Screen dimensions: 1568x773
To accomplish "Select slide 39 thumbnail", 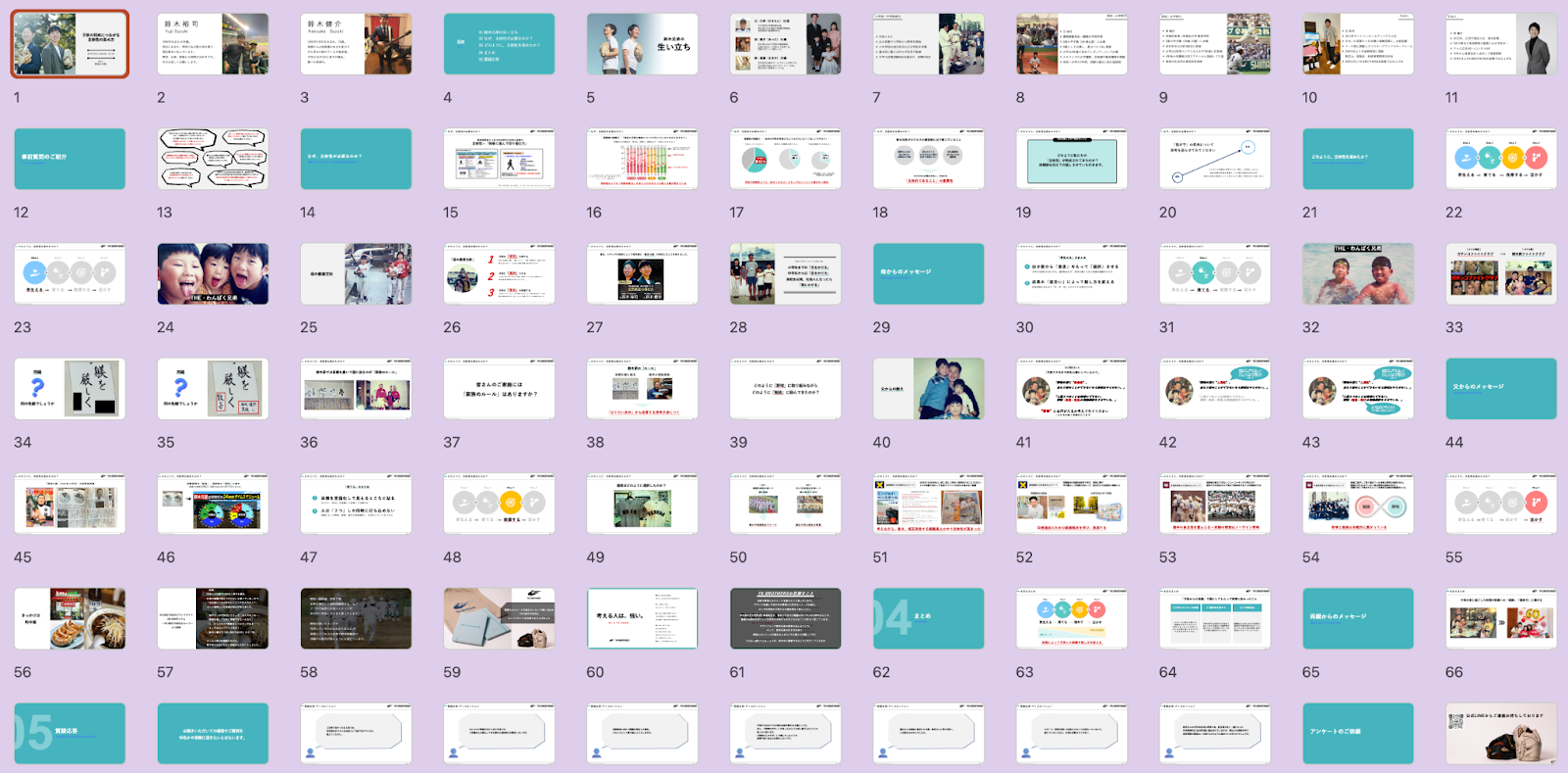I will (785, 388).
